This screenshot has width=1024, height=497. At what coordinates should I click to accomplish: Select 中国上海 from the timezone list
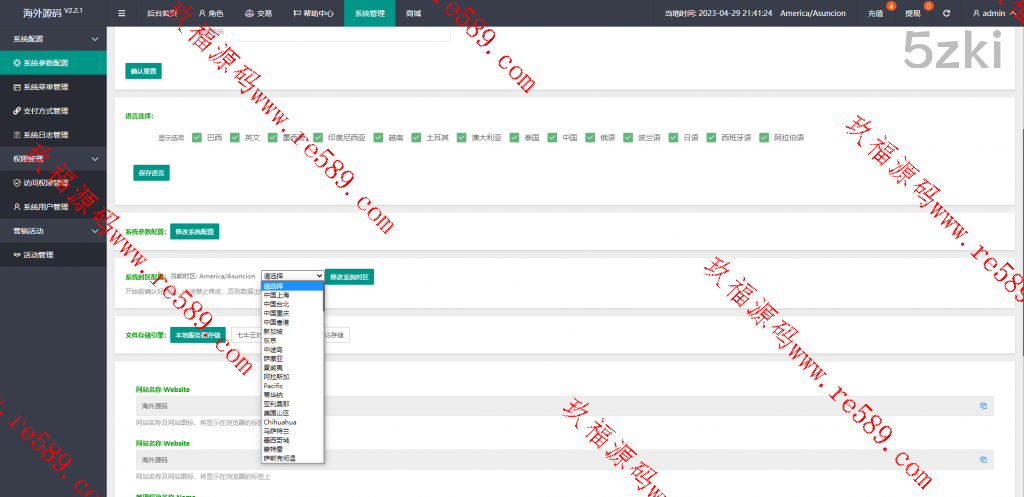pos(277,295)
